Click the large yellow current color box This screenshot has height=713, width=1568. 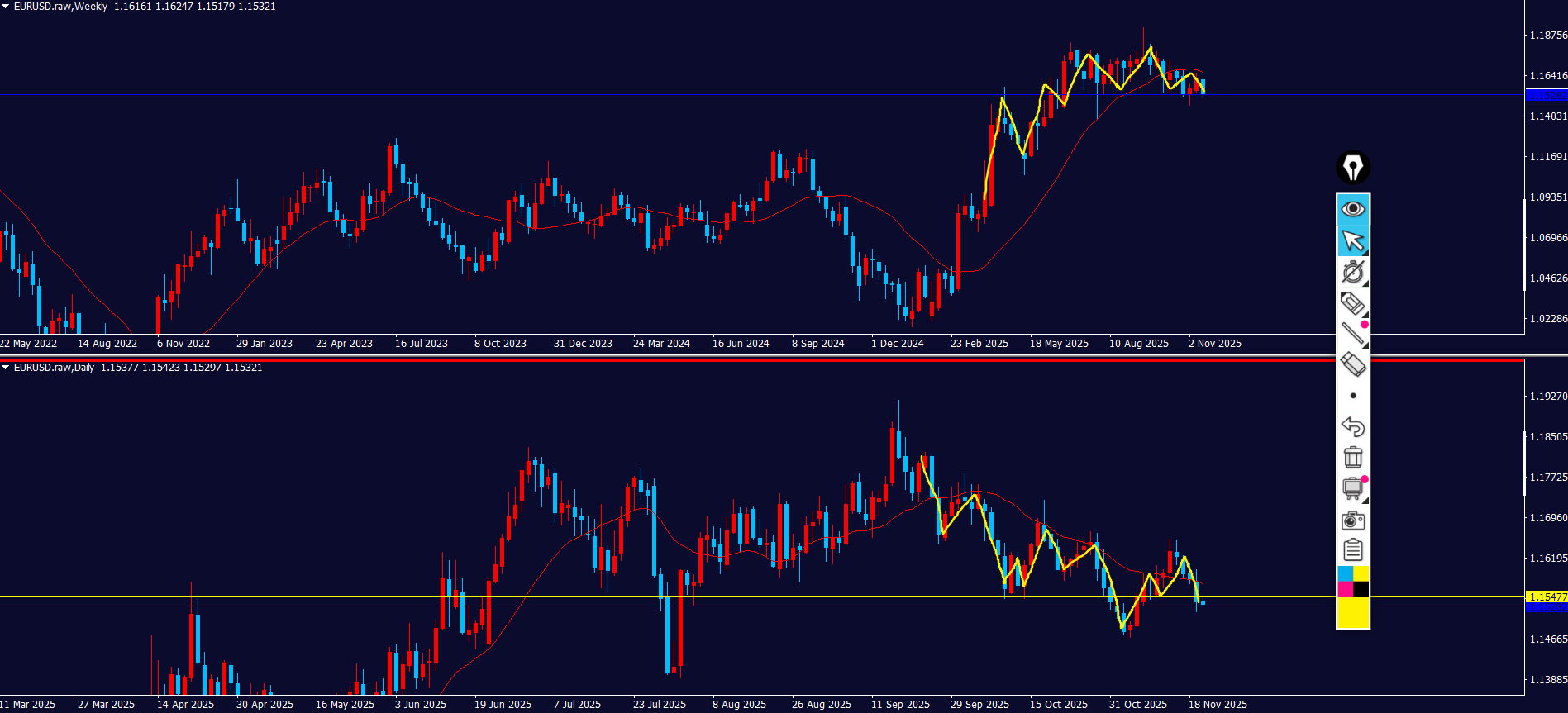pos(1352,612)
